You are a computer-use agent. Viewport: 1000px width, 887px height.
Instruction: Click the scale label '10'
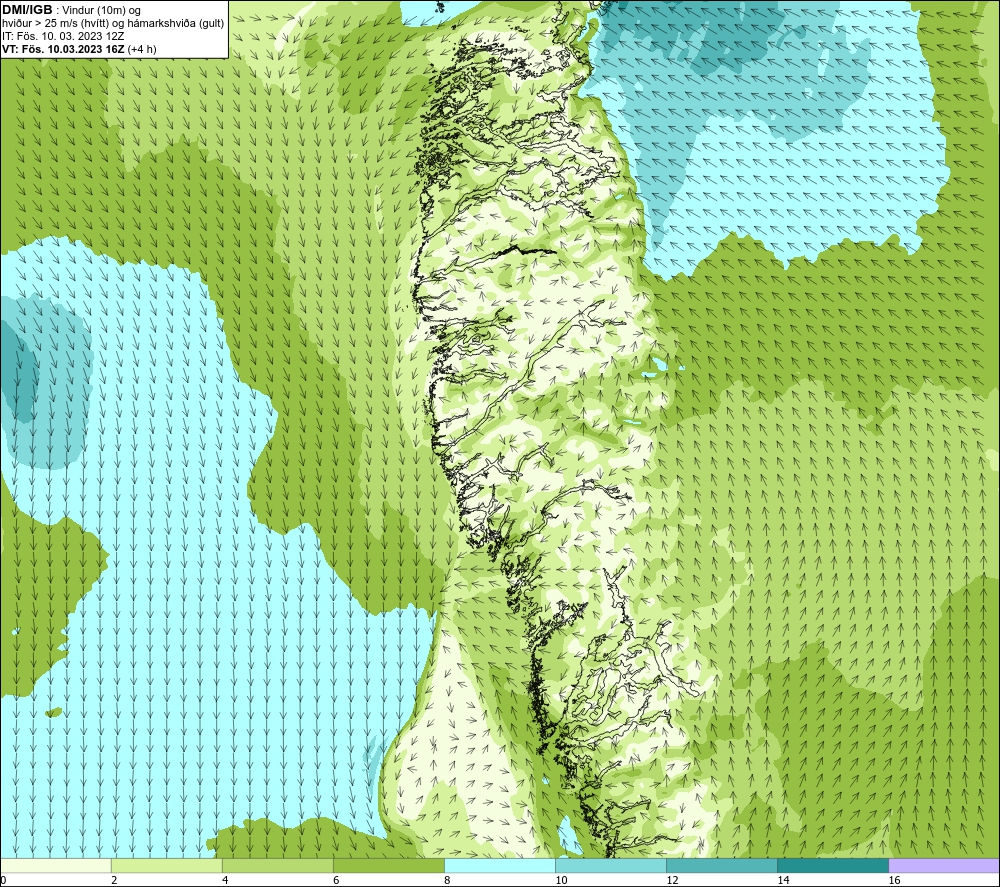(561, 881)
